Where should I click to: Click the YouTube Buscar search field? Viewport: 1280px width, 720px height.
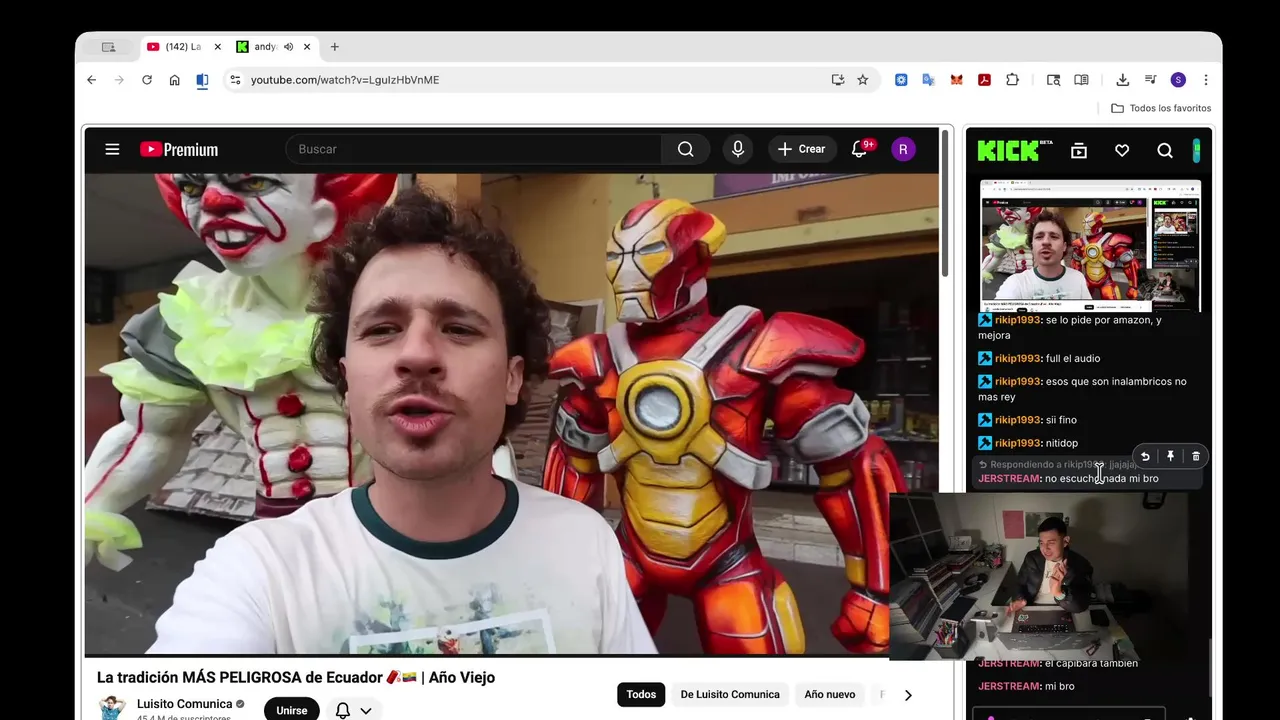pos(474,149)
